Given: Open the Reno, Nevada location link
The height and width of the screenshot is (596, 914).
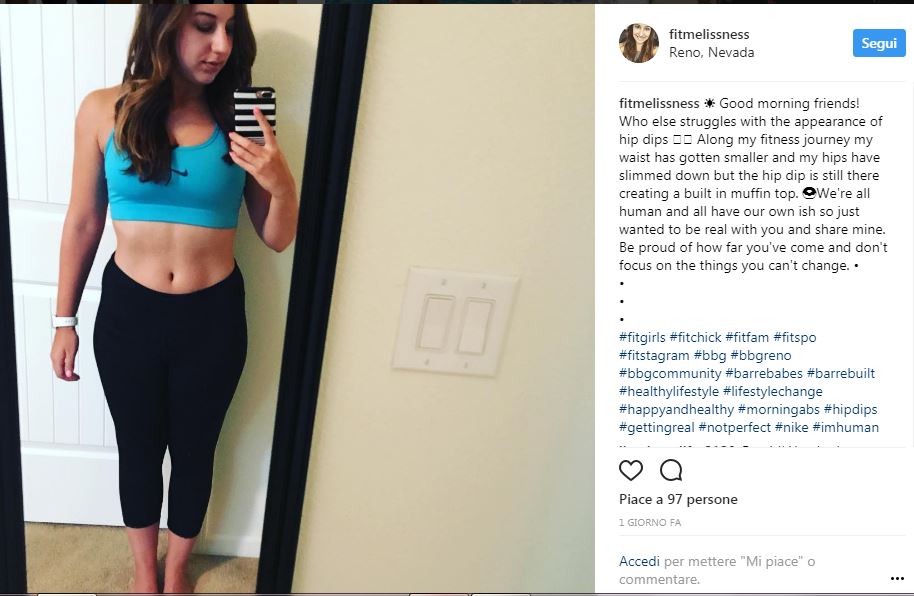Looking at the screenshot, I should pyautogui.click(x=711, y=52).
